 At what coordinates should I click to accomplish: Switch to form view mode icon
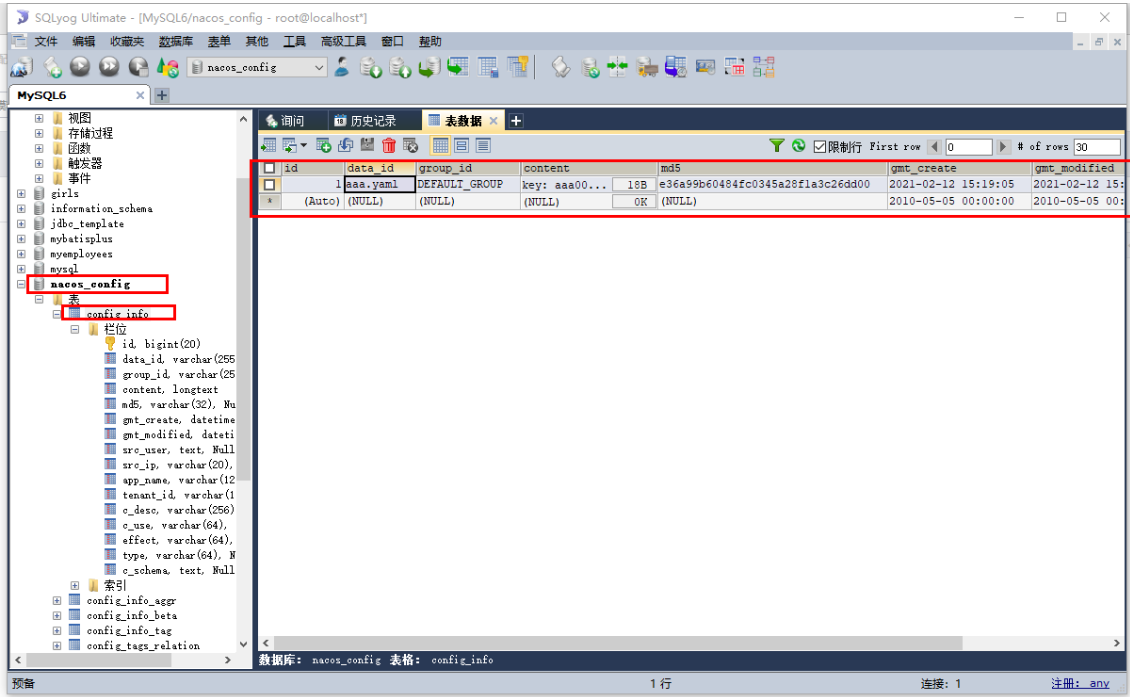462,146
